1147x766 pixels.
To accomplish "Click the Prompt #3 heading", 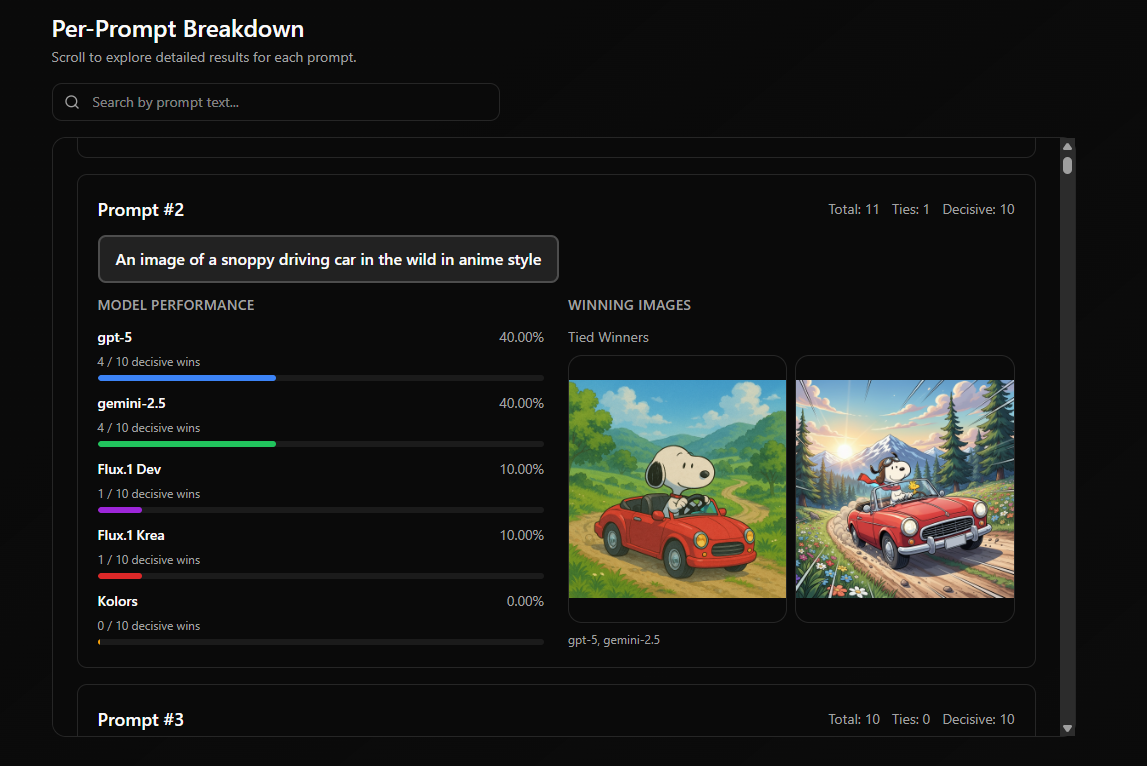I will 141,719.
